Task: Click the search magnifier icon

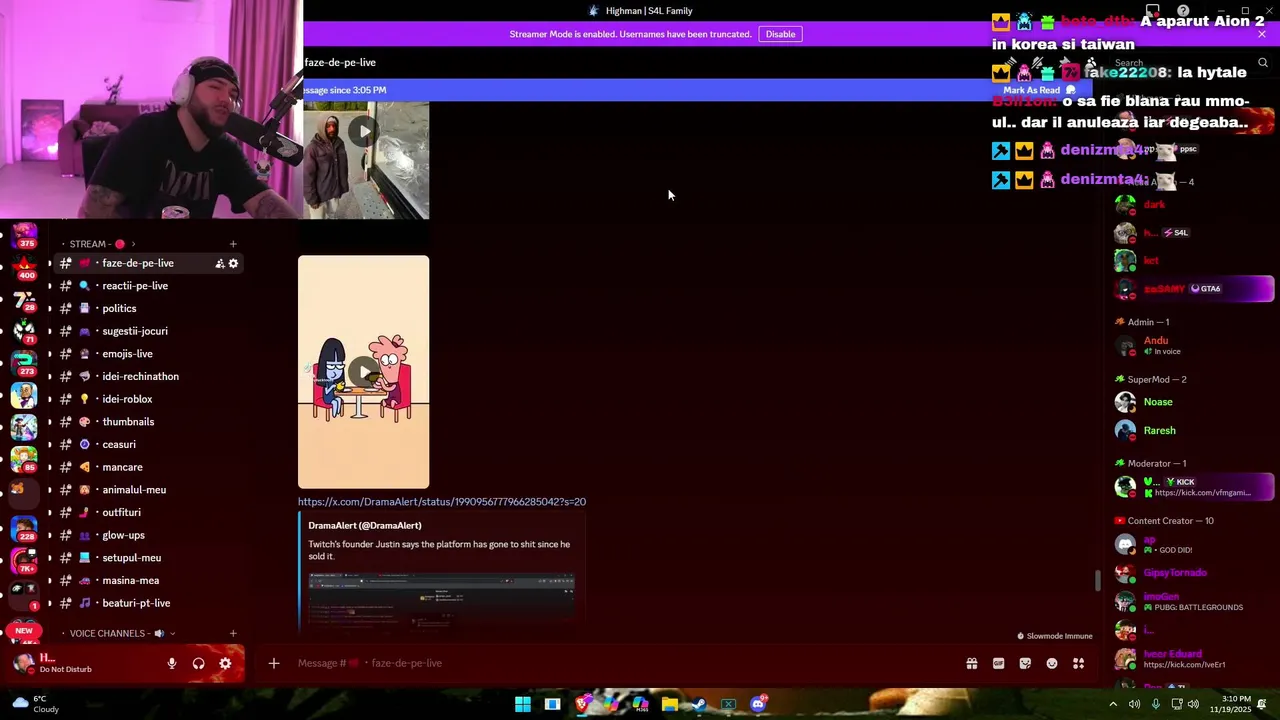Action: [1263, 62]
